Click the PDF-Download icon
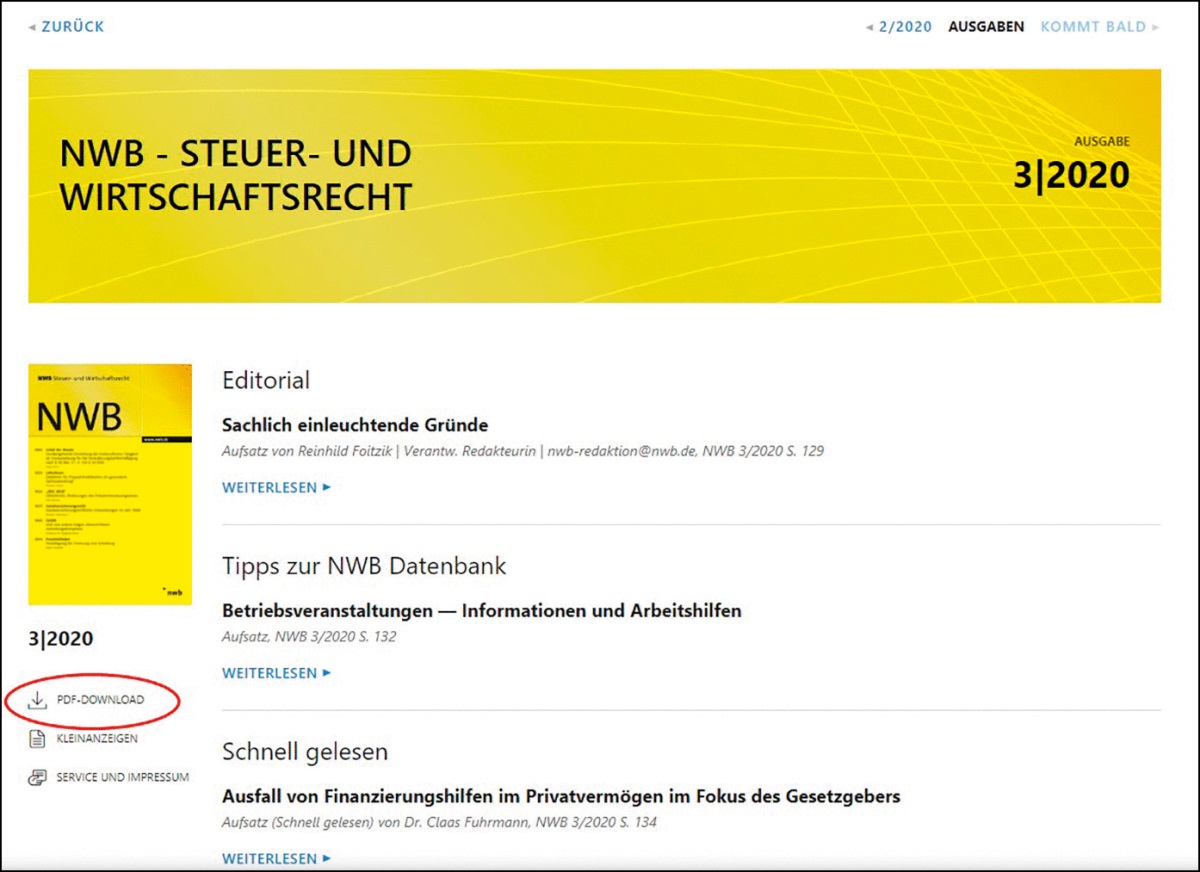This screenshot has width=1200, height=872. point(37,700)
